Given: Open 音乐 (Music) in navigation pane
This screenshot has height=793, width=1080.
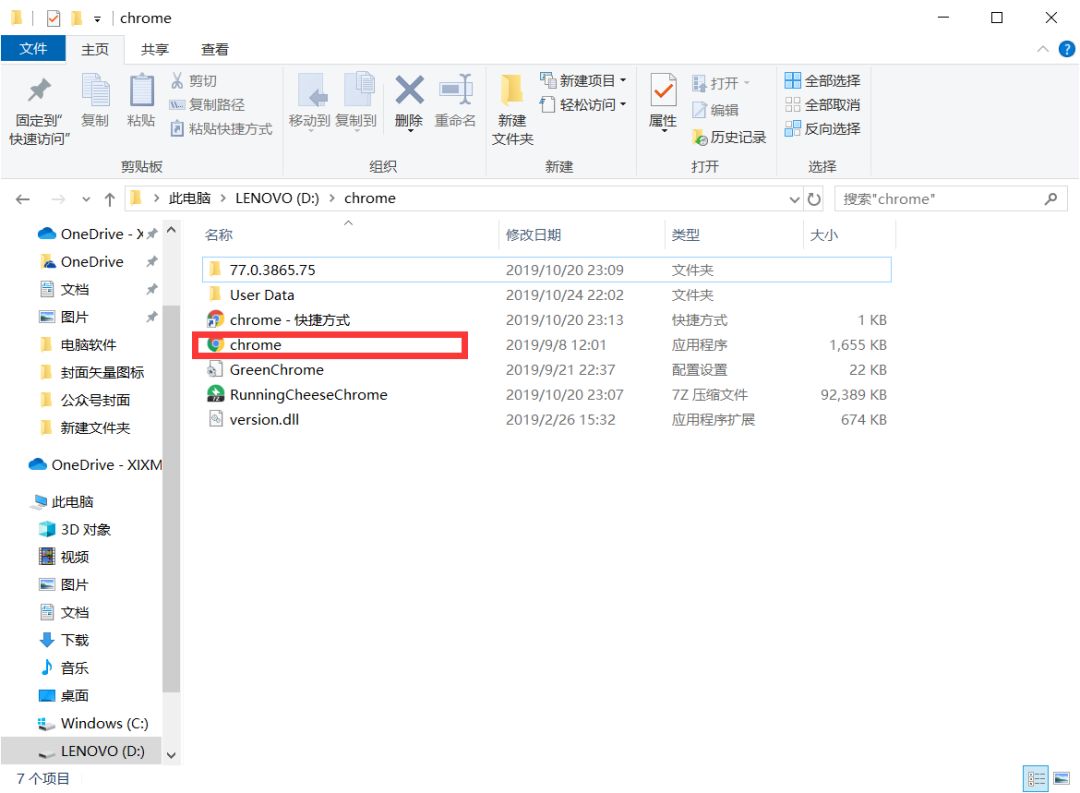Looking at the screenshot, I should [74, 668].
